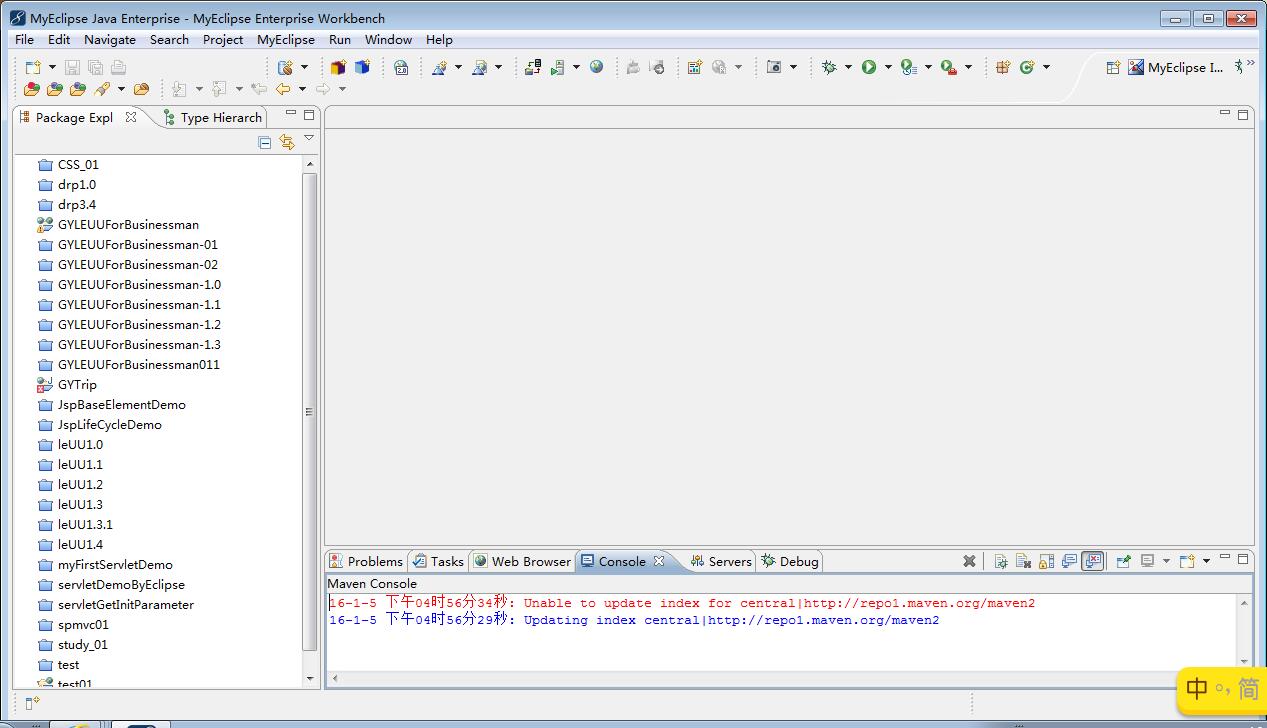Click the Print toolbar icon

pos(118,67)
